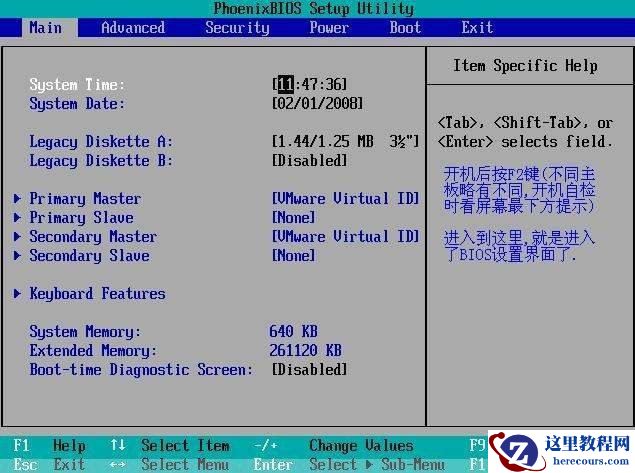Click the 261120 KB value
The image size is (635, 473).
(306, 350)
